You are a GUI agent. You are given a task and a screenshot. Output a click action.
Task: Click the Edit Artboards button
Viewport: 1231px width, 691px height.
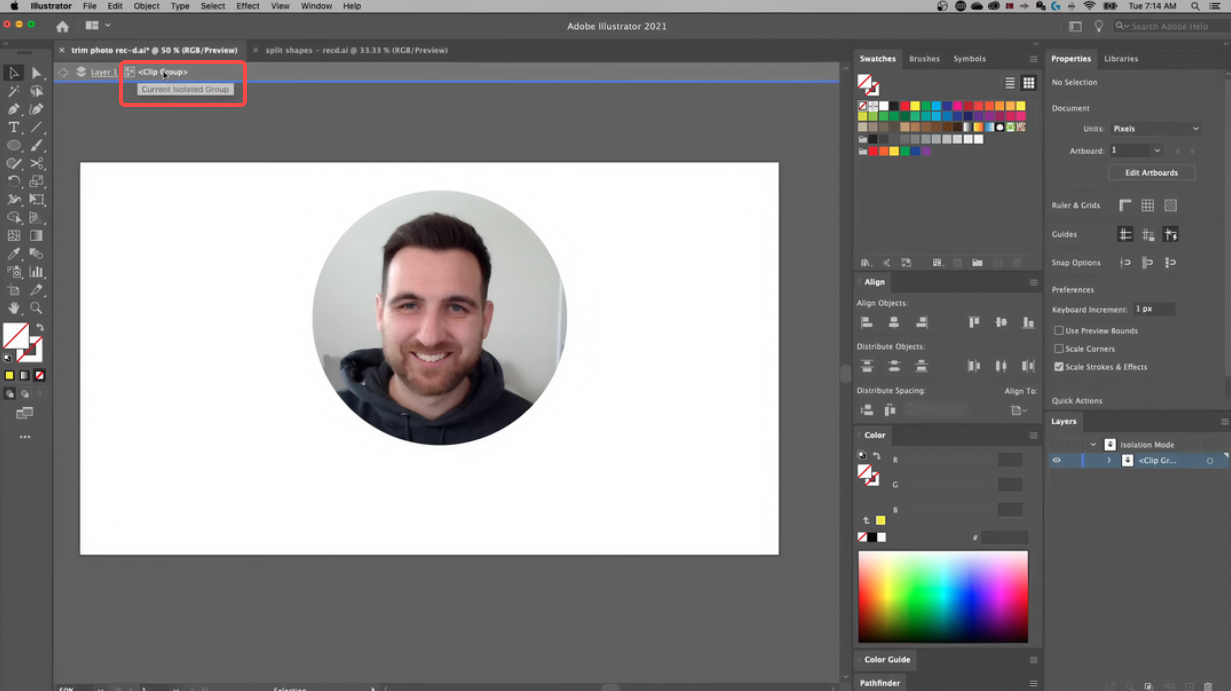click(1151, 172)
